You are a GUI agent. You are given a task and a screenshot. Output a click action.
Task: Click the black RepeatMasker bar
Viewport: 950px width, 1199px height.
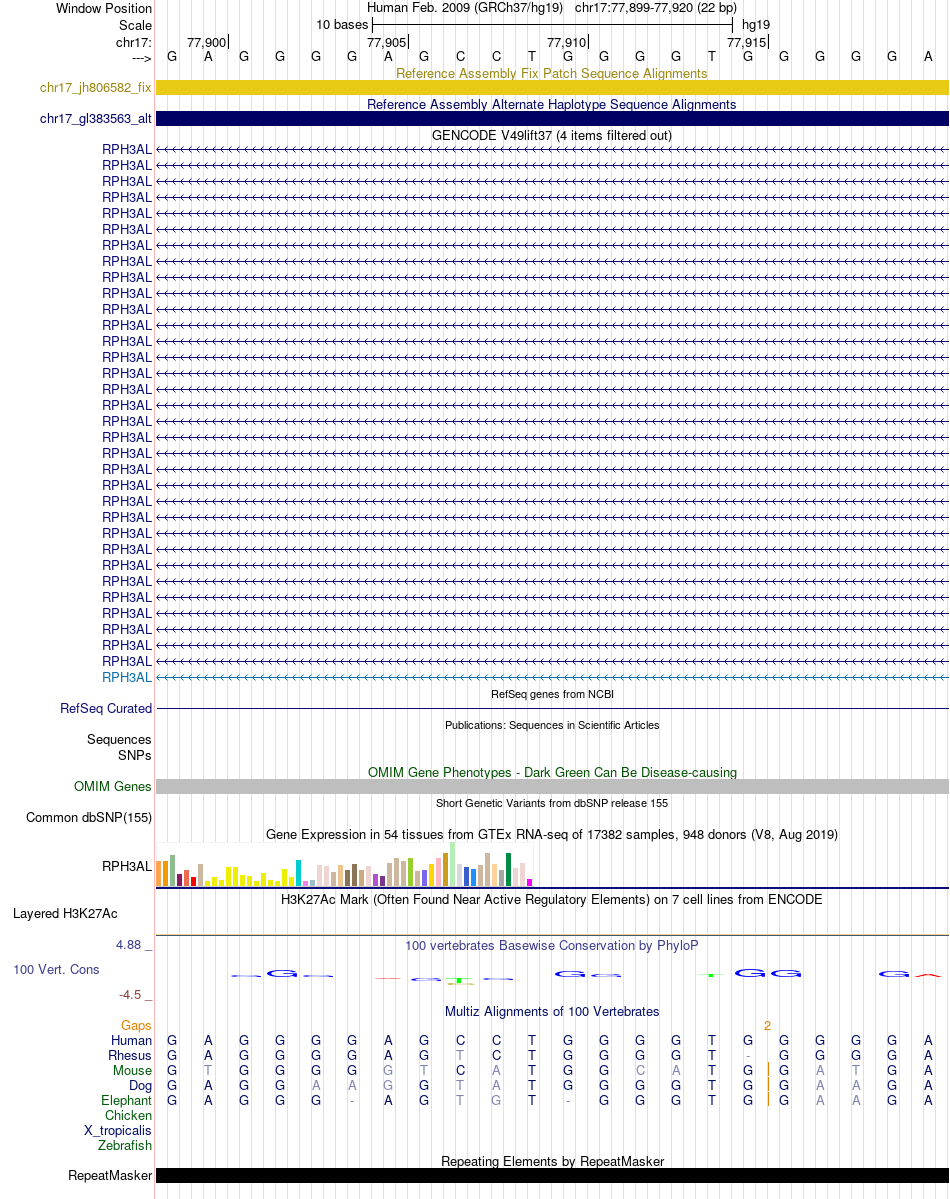[552, 1175]
